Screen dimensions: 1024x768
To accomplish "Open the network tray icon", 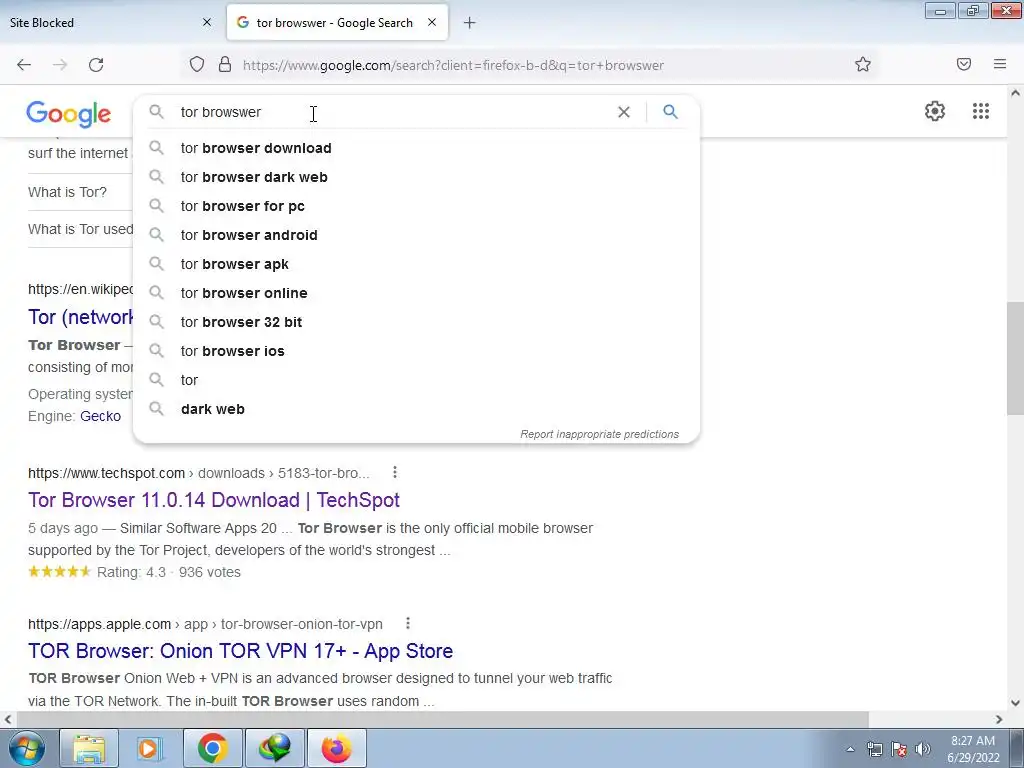I will tap(874, 749).
